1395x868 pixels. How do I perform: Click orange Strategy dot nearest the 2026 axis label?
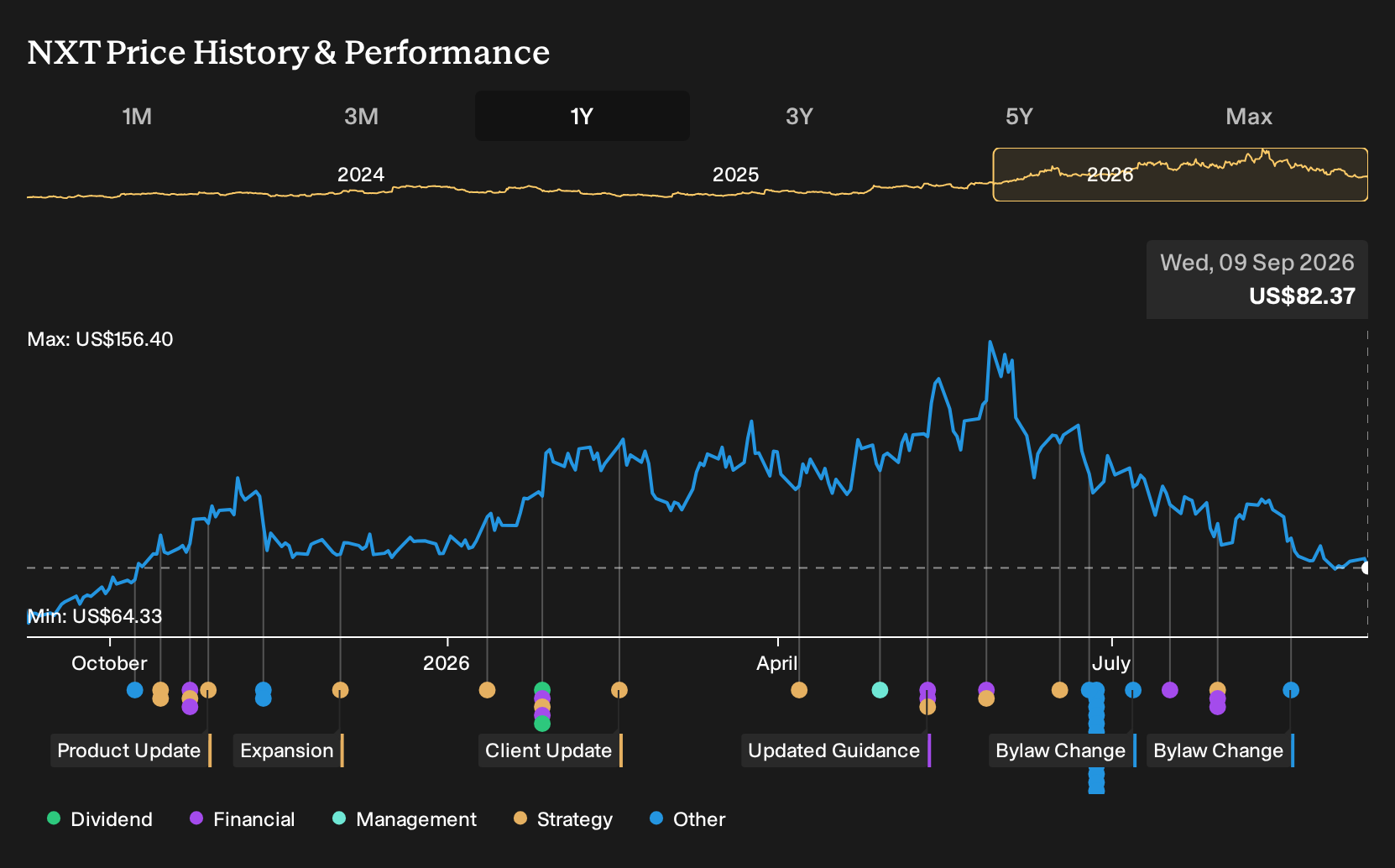[x=487, y=690]
